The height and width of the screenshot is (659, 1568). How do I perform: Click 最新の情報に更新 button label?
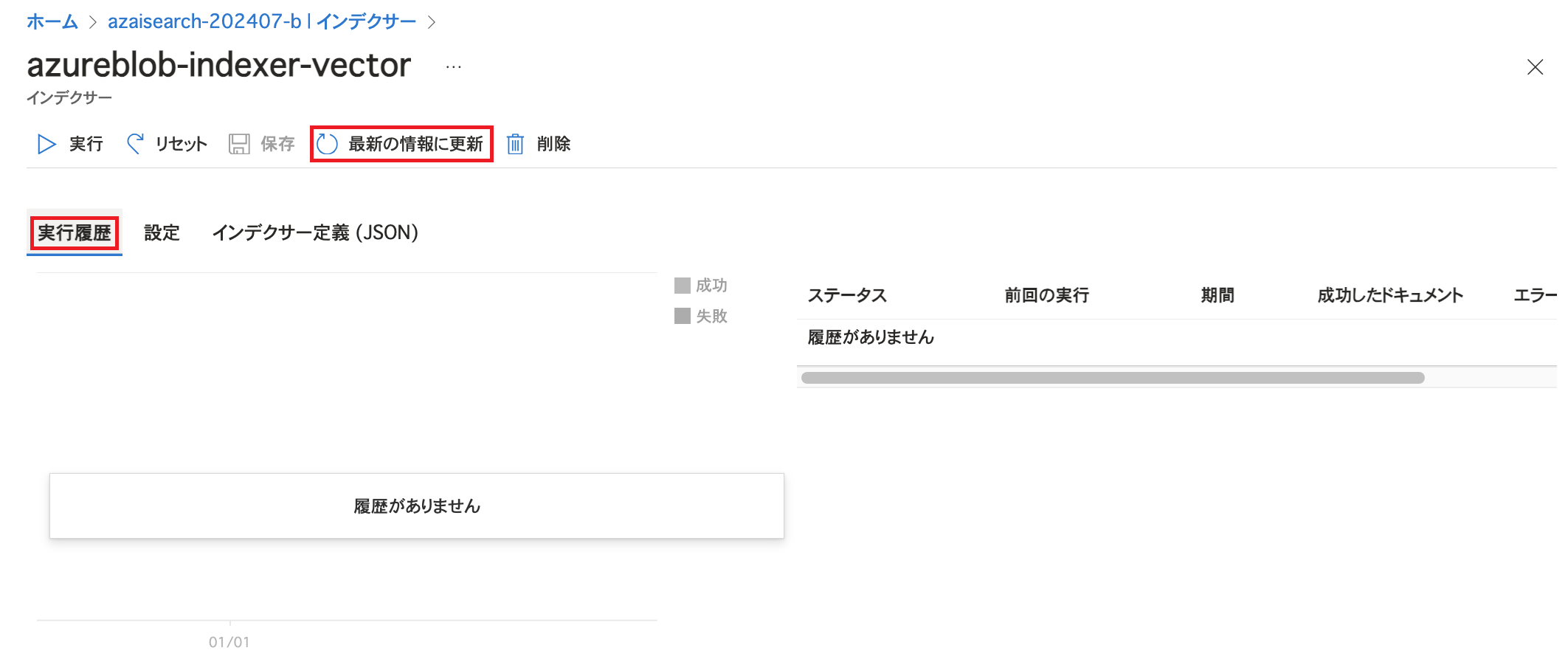coord(416,144)
